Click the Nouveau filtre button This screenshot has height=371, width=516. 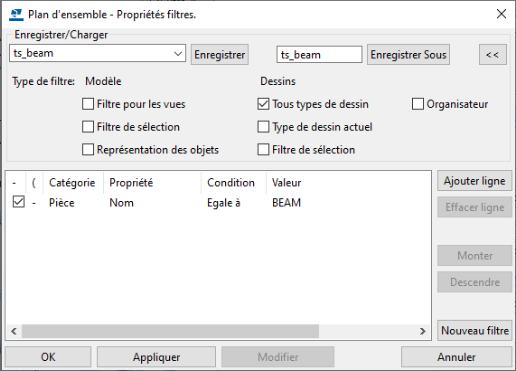tap(474, 331)
